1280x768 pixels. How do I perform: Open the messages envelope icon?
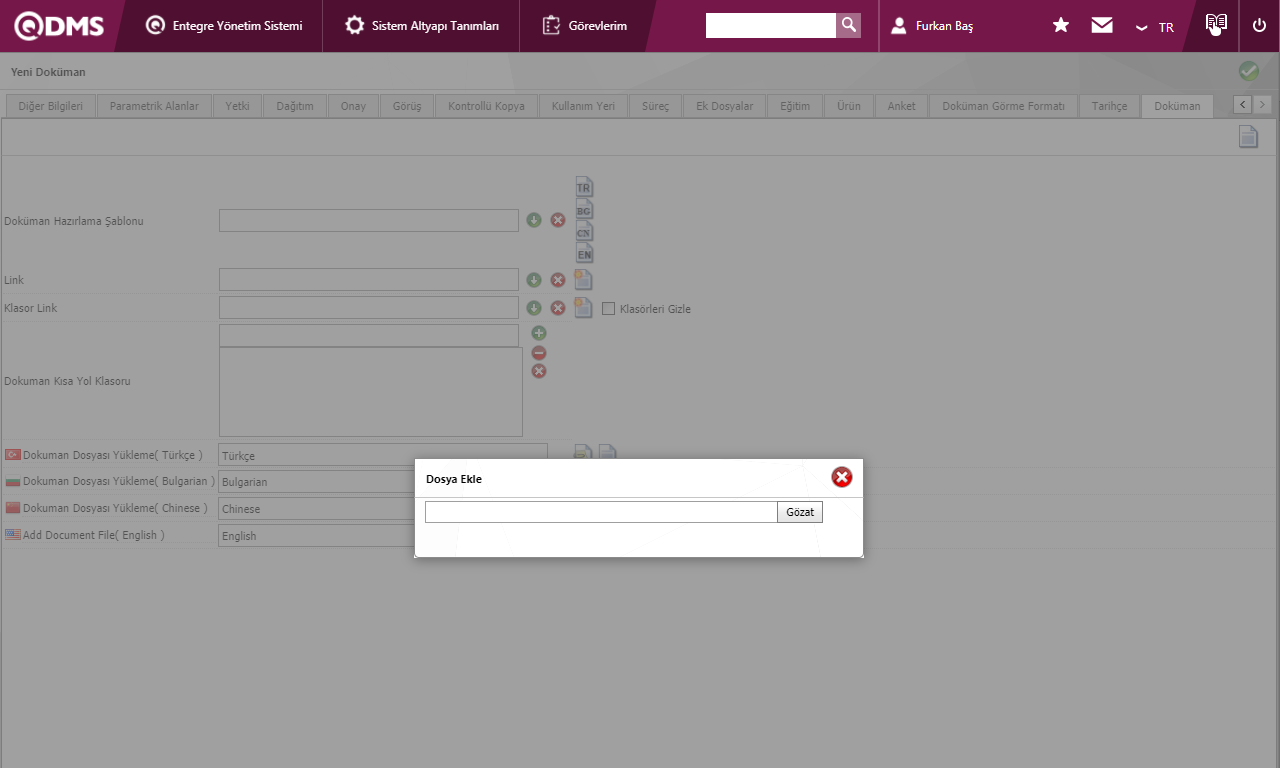tap(1102, 25)
